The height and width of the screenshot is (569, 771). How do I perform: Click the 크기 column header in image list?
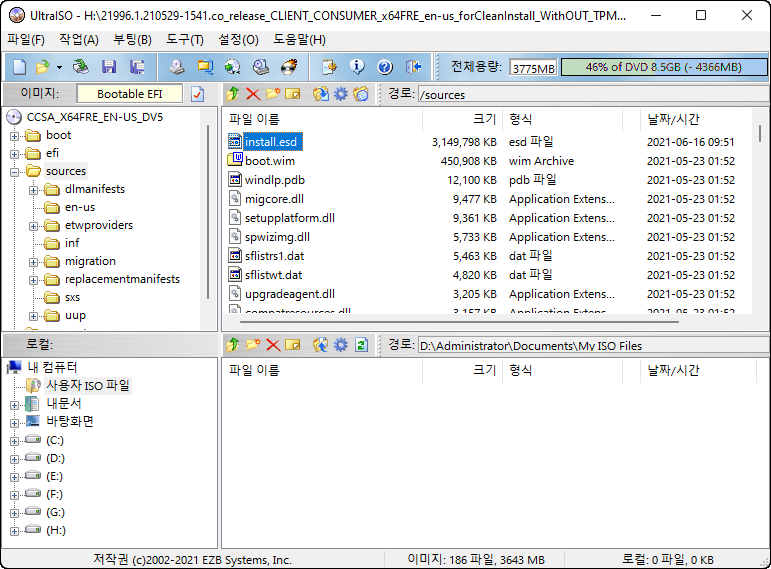(x=462, y=119)
